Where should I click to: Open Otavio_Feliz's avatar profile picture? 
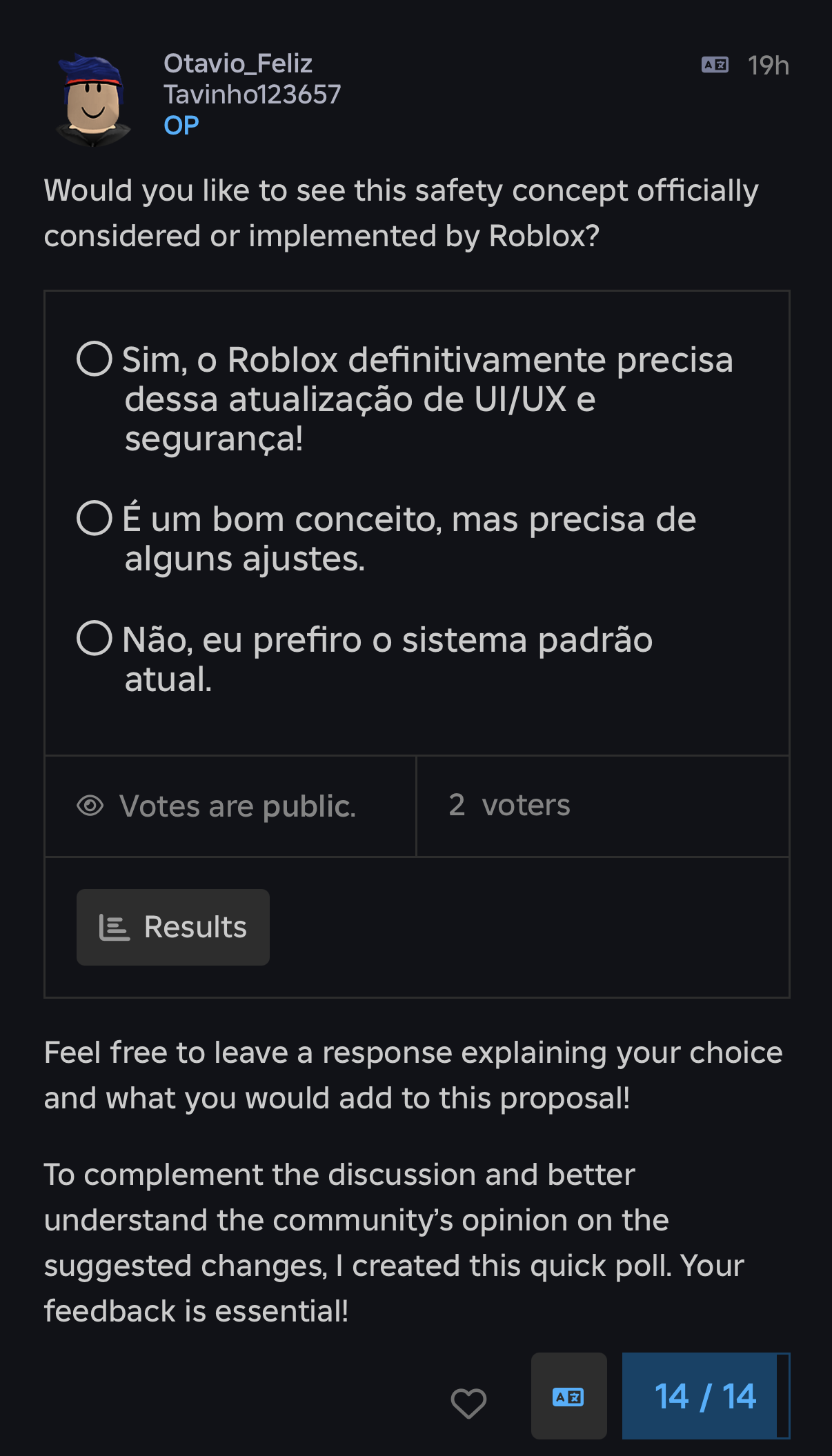[x=93, y=99]
